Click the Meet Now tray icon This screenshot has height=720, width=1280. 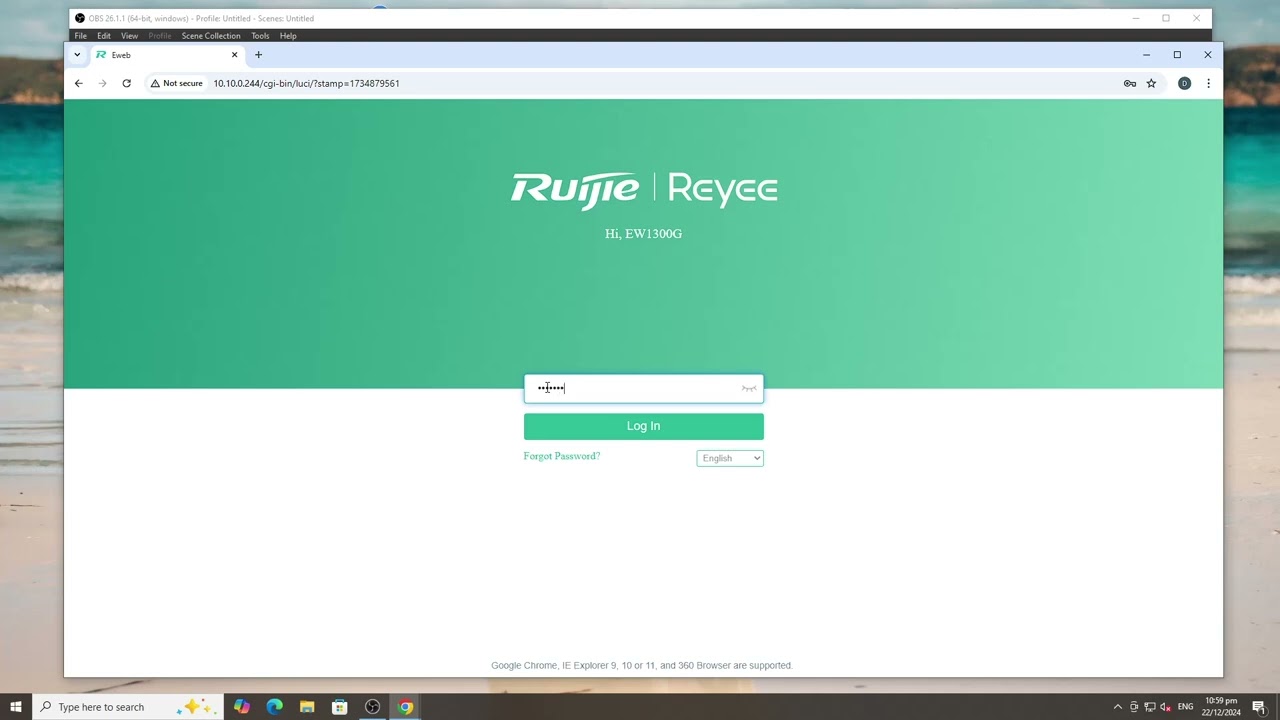click(1134, 707)
